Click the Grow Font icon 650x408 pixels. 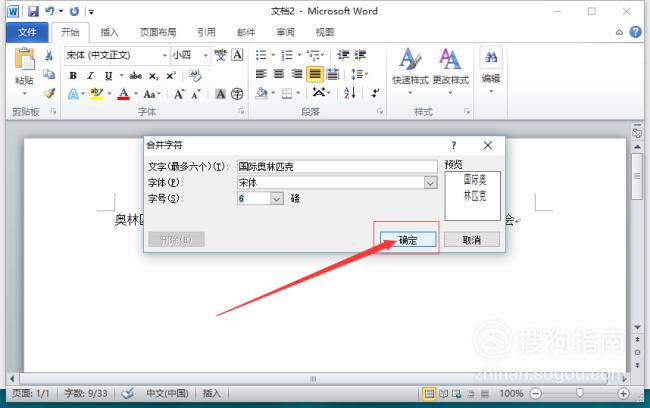coord(179,94)
